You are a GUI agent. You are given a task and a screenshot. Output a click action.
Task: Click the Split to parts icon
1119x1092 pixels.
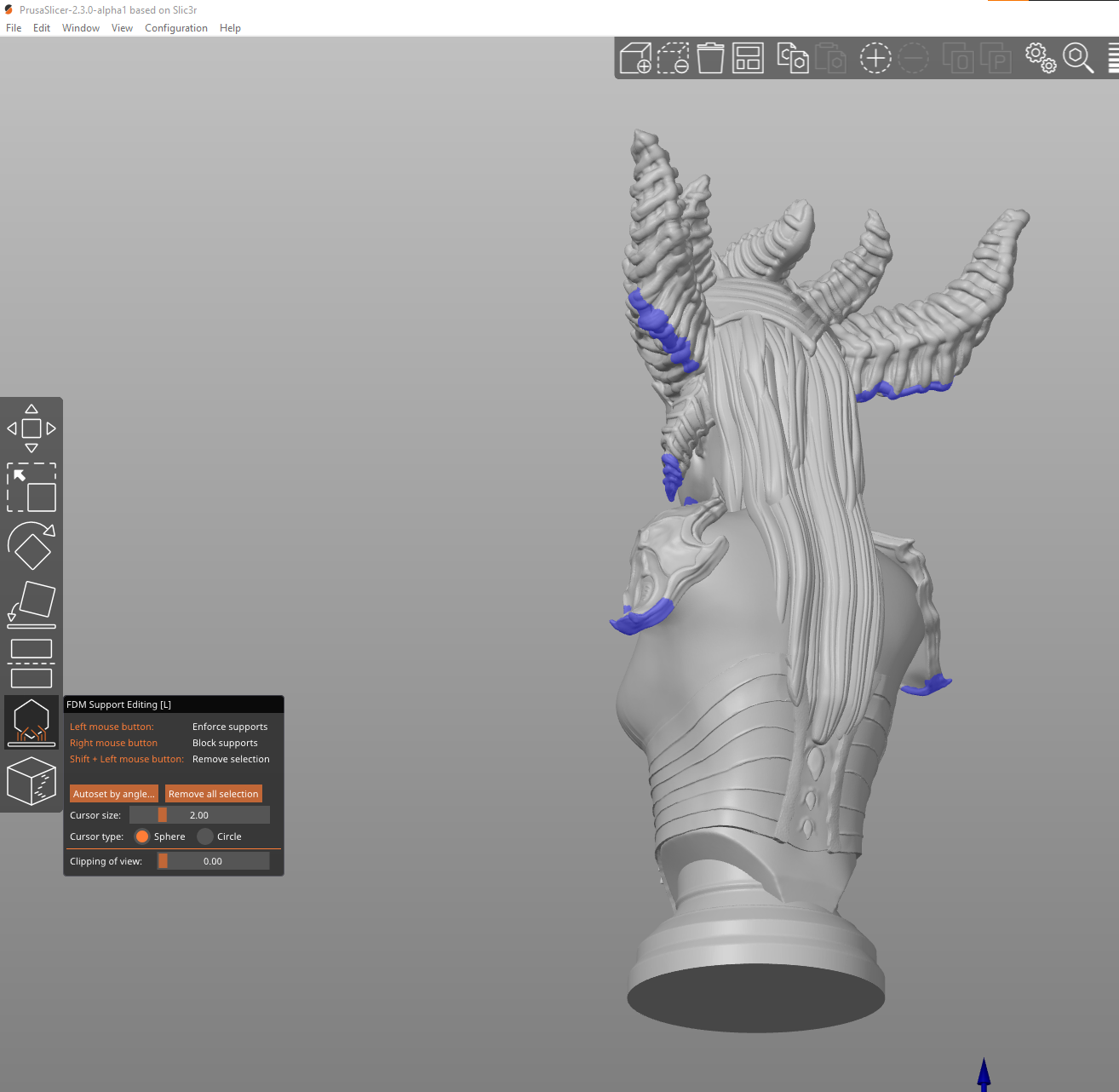tap(996, 58)
